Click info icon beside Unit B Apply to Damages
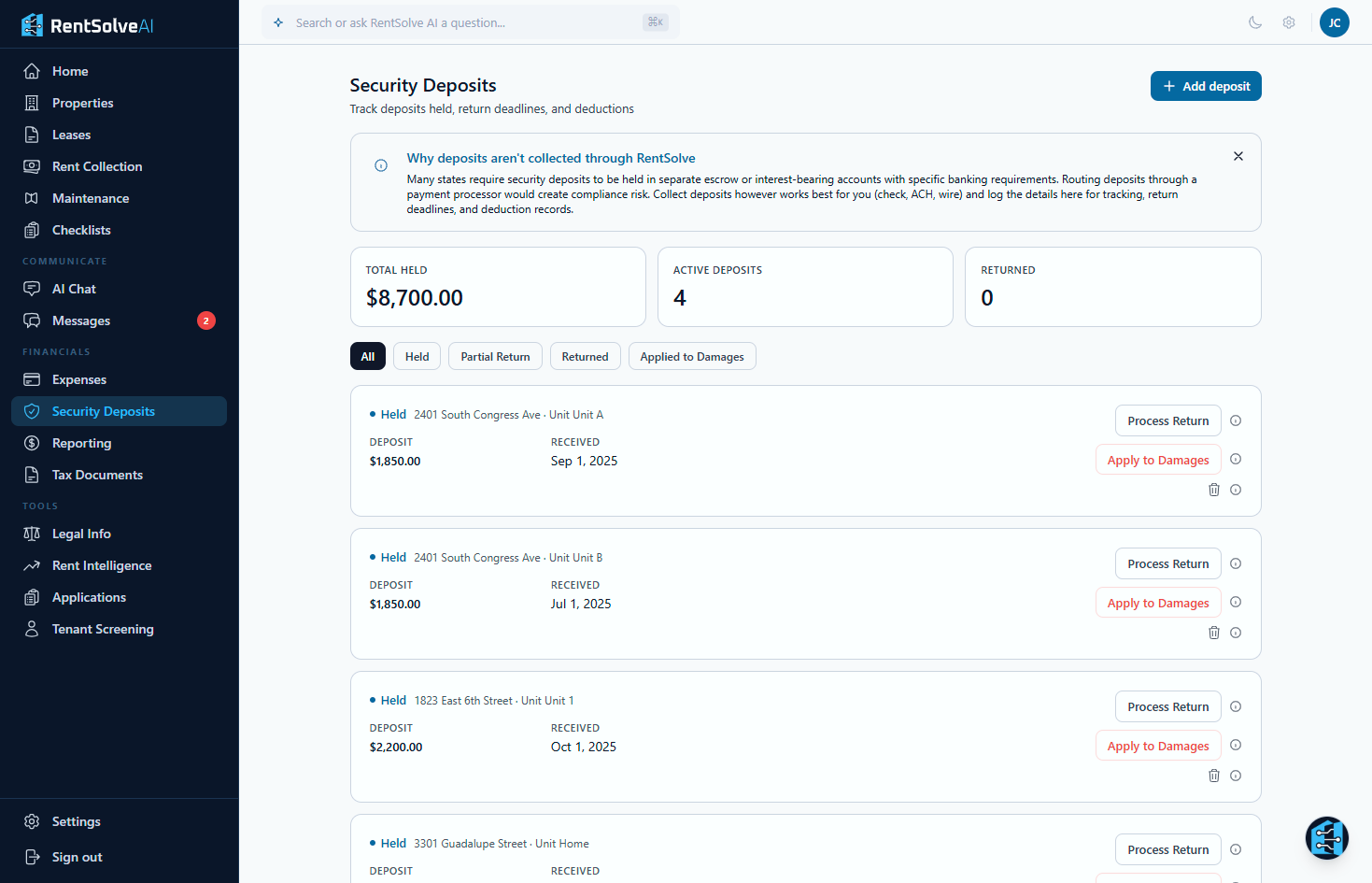Image resolution: width=1372 pixels, height=883 pixels. (1236, 602)
